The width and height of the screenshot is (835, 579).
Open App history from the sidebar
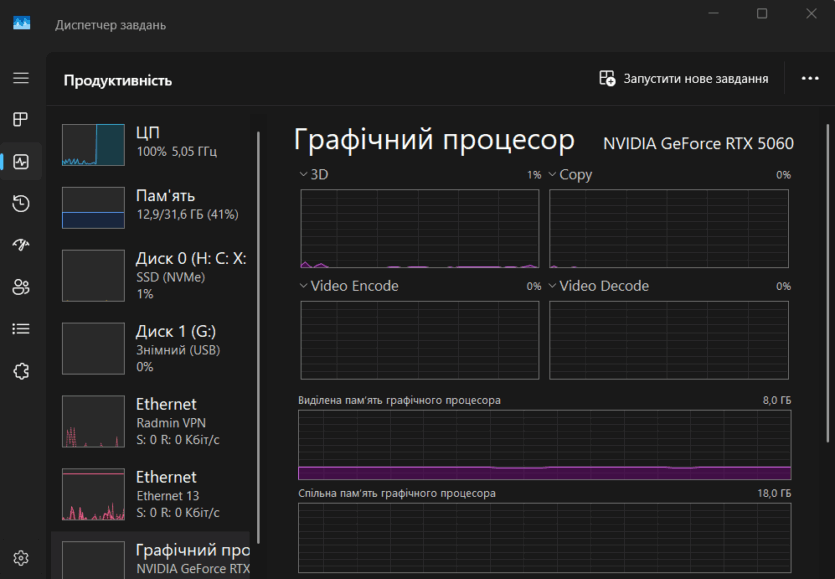21,204
